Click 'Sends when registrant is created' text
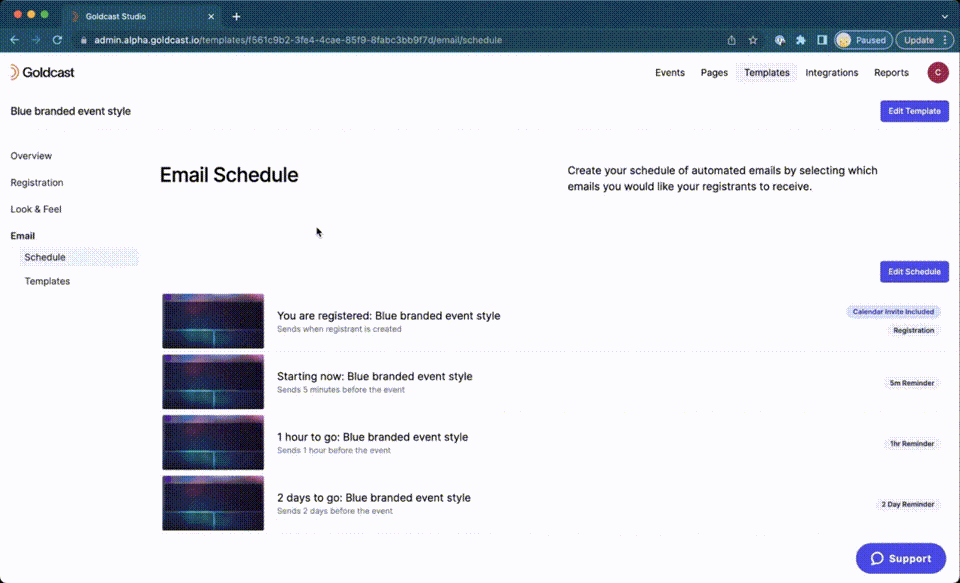Screen dimensions: 960x583 click(x=339, y=329)
